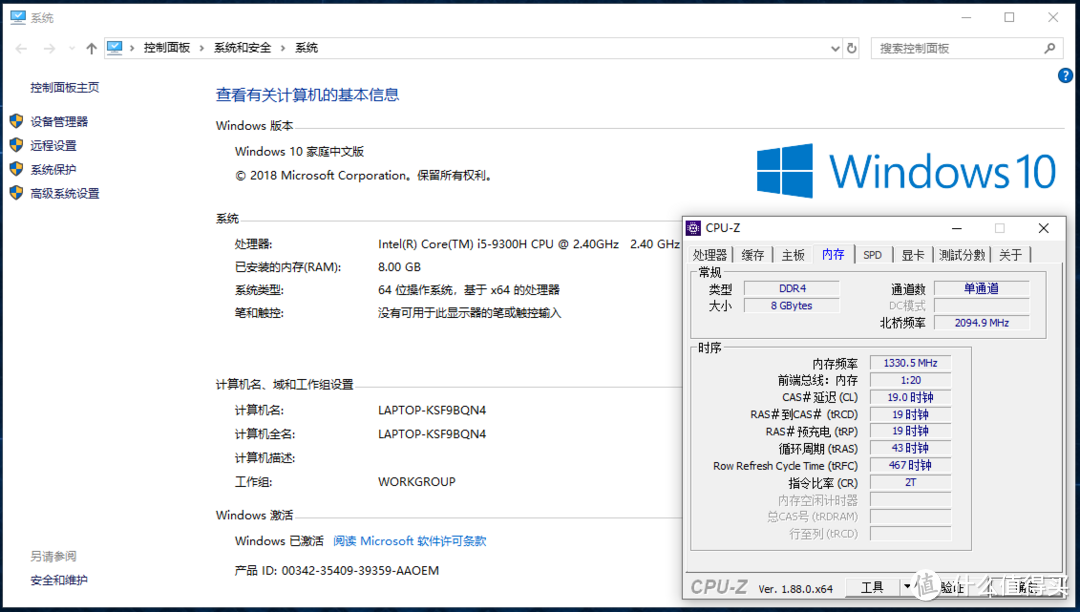Select 系统和安全 breadcrumb
1080x612 pixels.
coord(242,48)
